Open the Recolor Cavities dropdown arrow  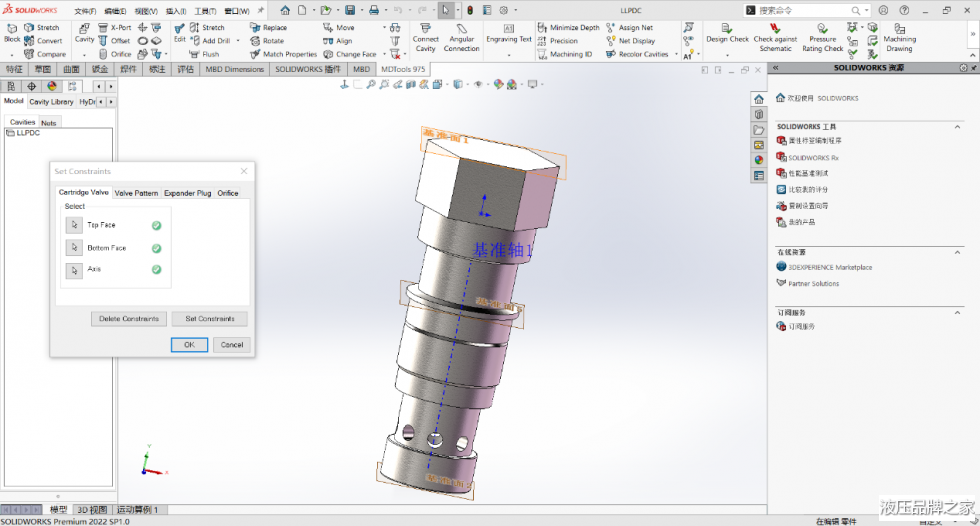tap(675, 54)
